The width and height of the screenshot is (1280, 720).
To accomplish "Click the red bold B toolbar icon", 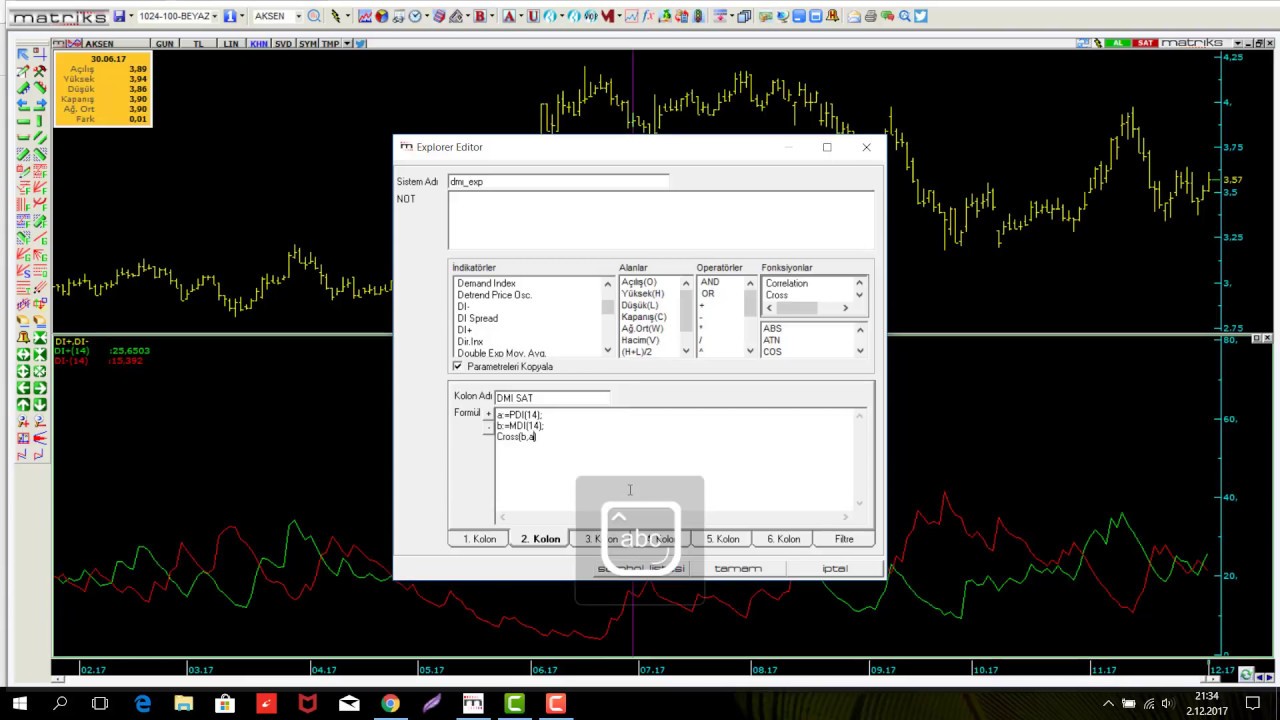I will [480, 16].
